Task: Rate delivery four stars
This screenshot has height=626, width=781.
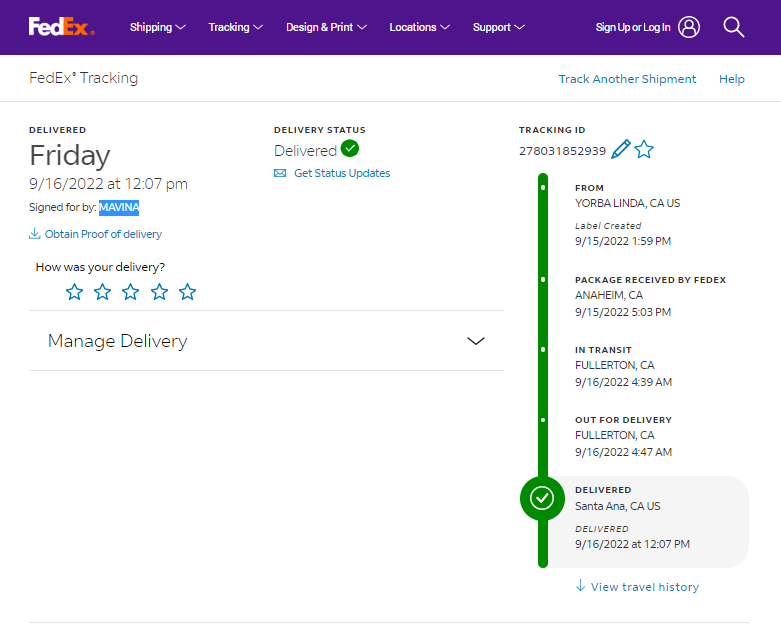Action: [x=159, y=292]
